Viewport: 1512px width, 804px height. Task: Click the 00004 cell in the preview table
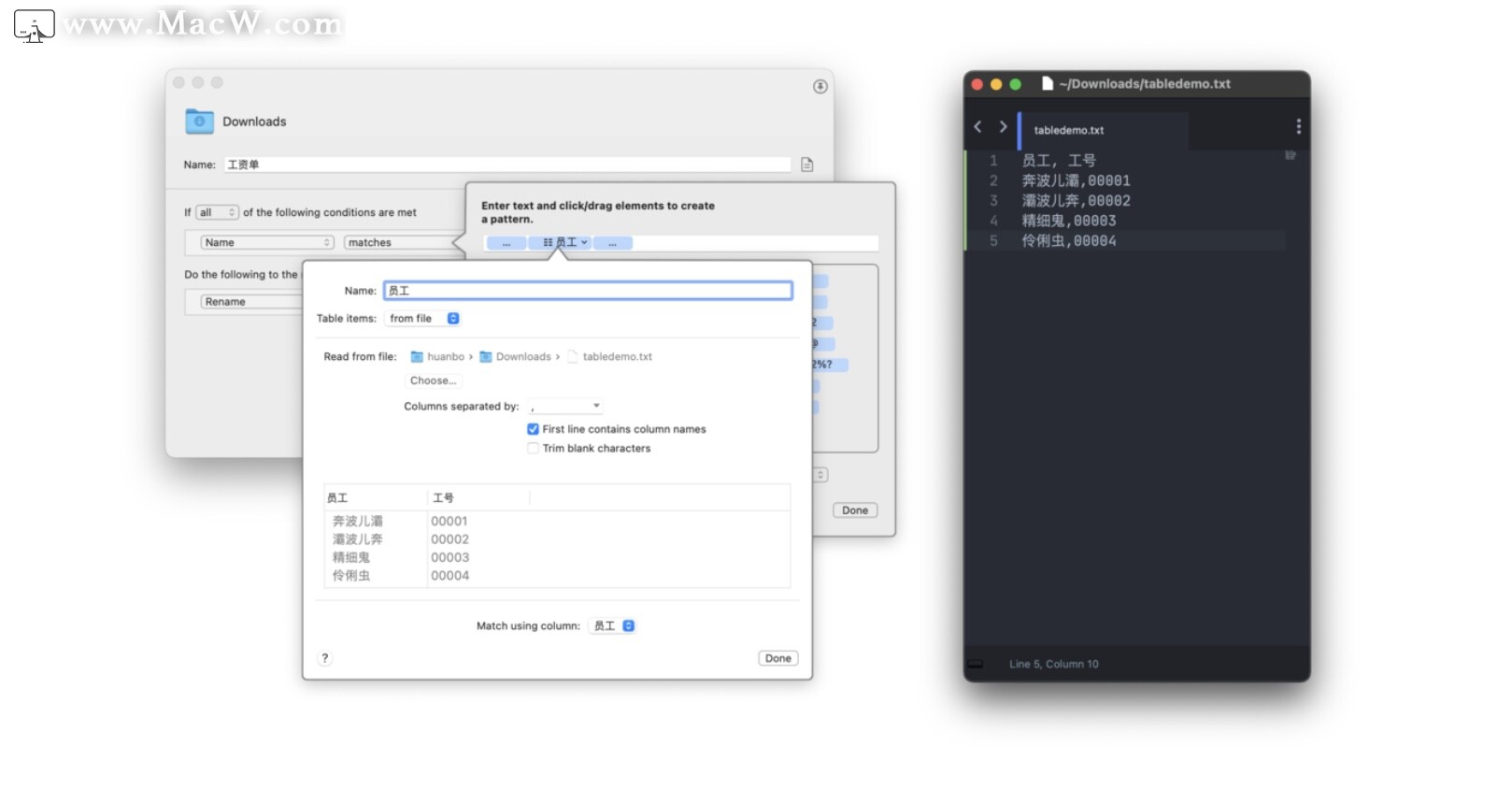point(449,576)
